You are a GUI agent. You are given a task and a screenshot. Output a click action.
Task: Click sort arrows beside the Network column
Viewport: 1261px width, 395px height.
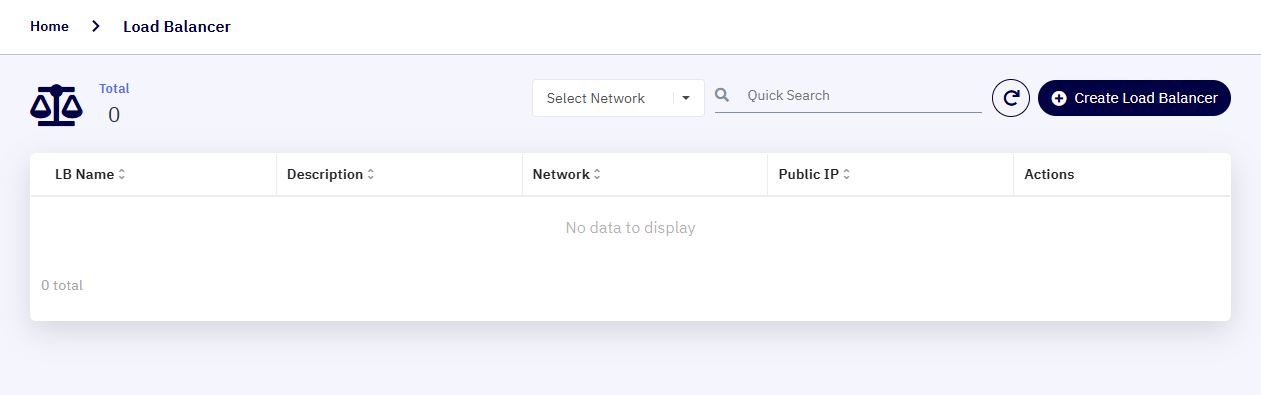(x=598, y=174)
